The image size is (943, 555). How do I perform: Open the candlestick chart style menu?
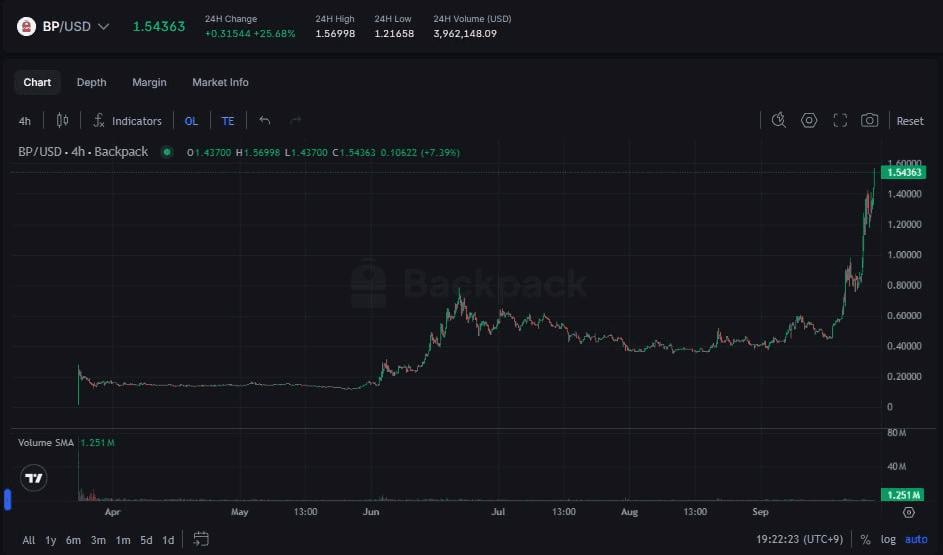pos(62,121)
